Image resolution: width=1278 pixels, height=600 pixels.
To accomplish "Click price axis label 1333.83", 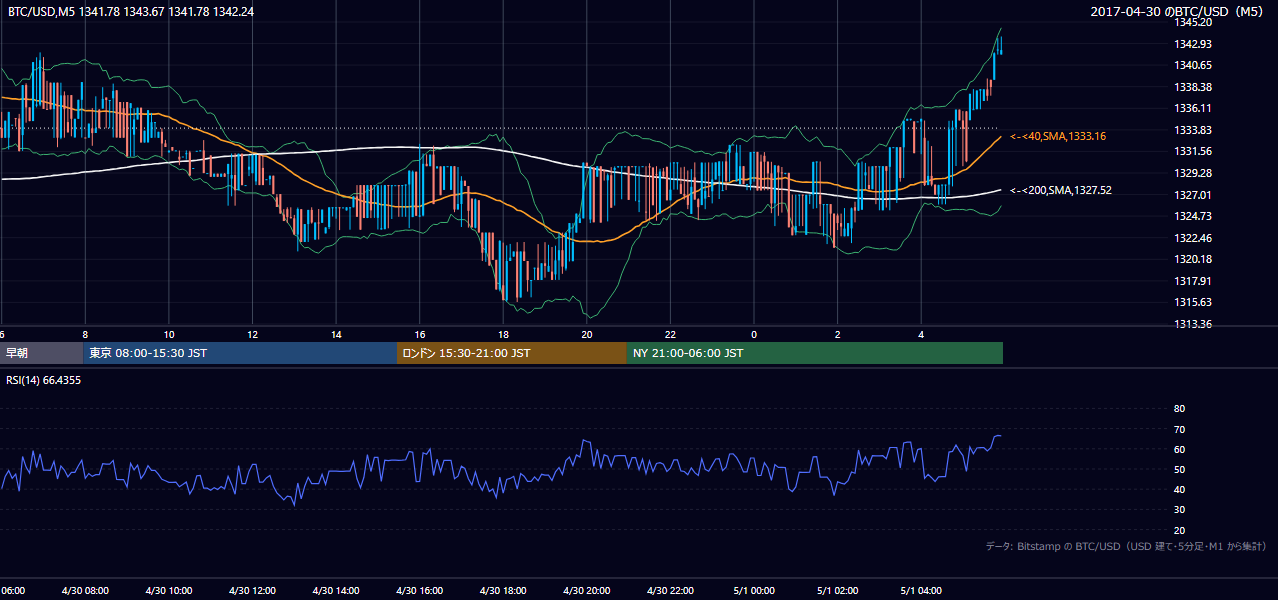I will click(x=1194, y=130).
